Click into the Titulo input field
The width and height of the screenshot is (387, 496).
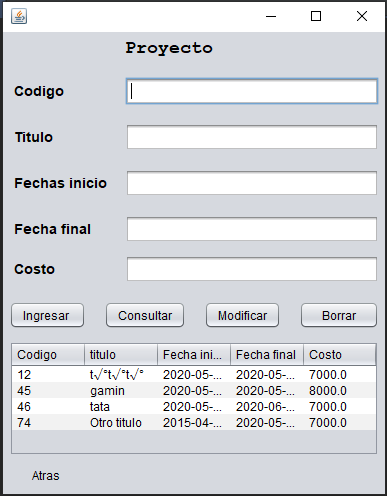tap(252, 137)
